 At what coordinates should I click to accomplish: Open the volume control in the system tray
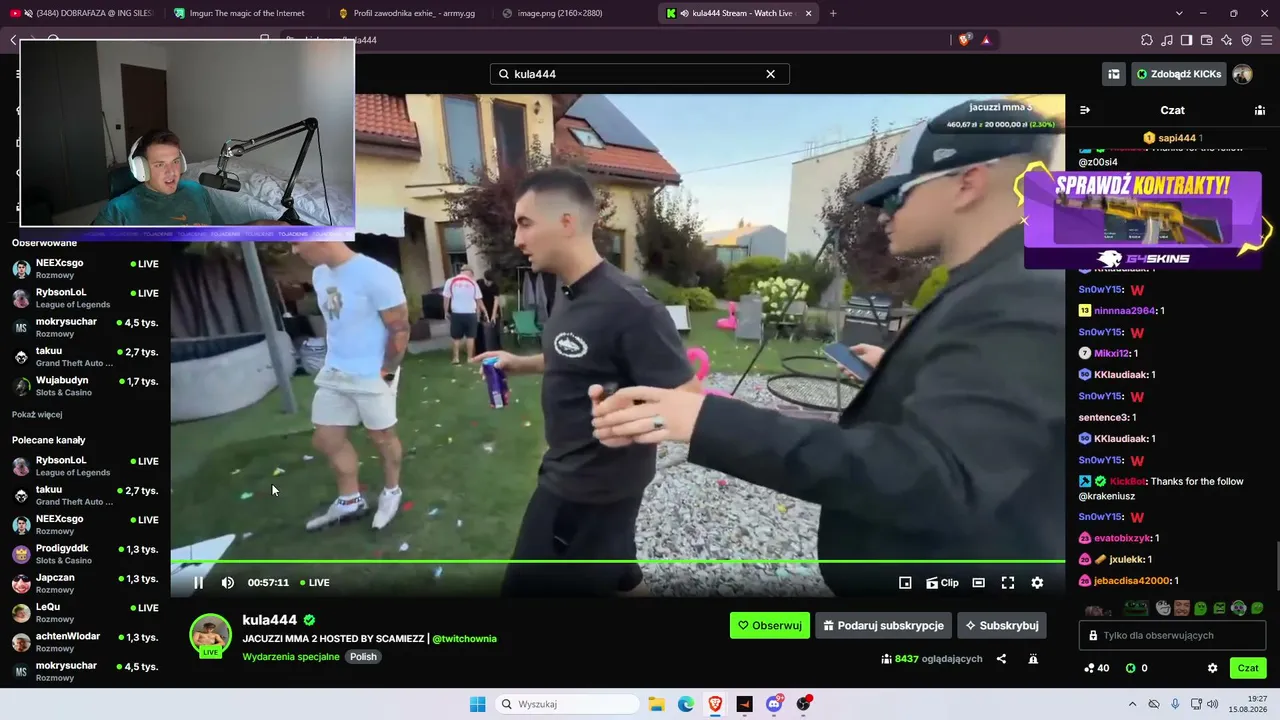click(x=1213, y=704)
